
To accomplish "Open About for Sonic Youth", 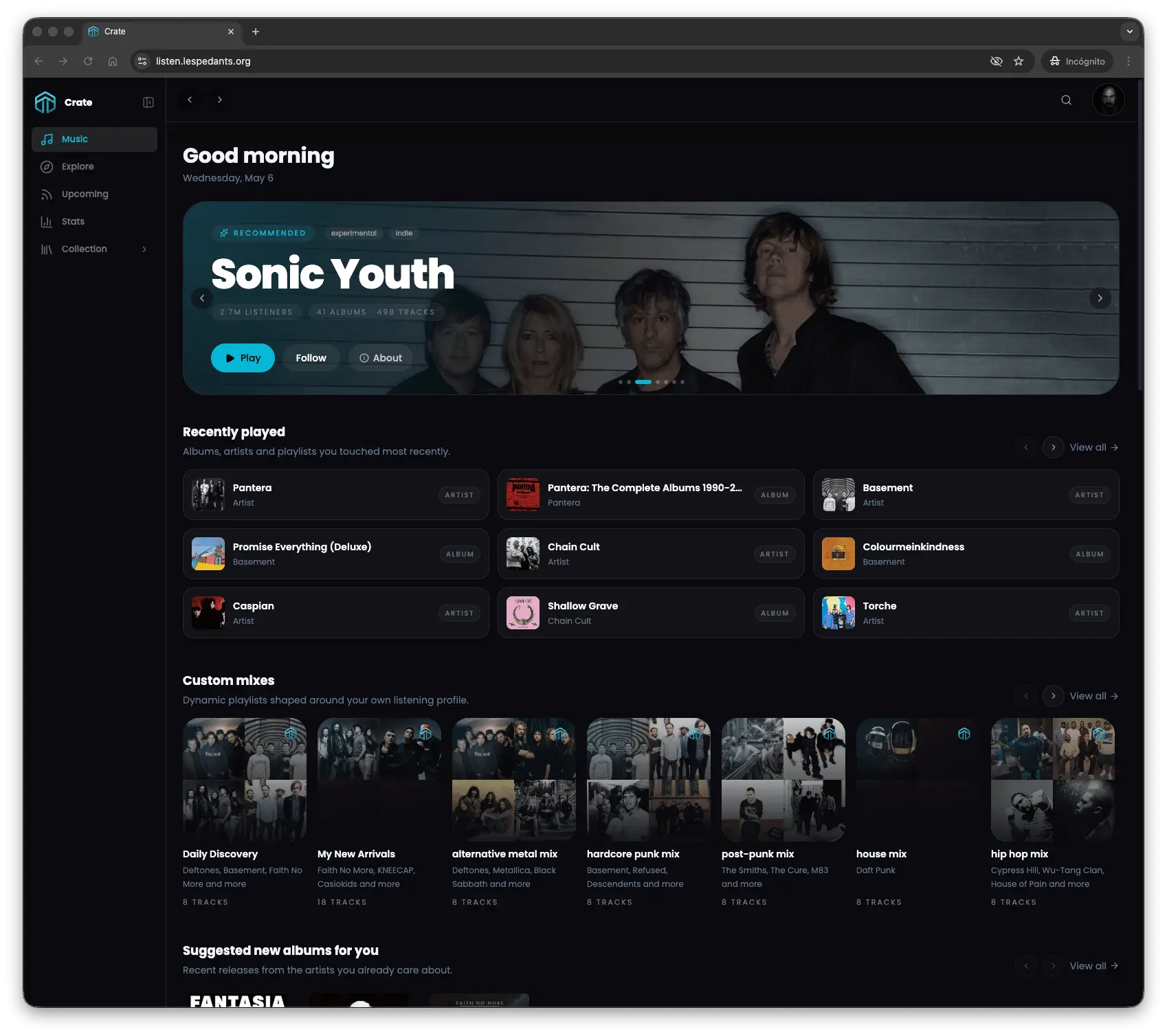I will pos(381,358).
